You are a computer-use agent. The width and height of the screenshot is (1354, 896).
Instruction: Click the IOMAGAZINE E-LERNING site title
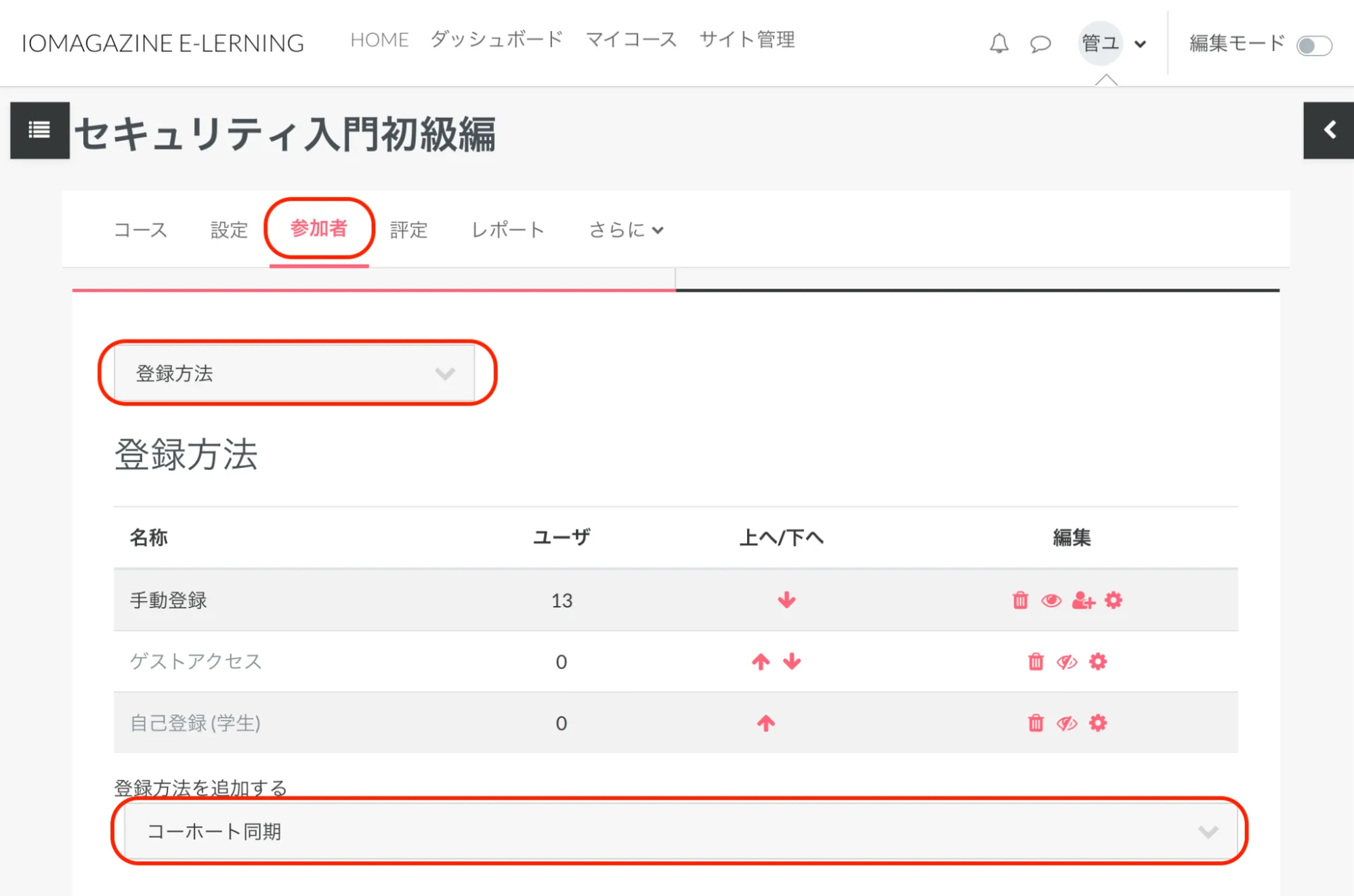point(163,43)
